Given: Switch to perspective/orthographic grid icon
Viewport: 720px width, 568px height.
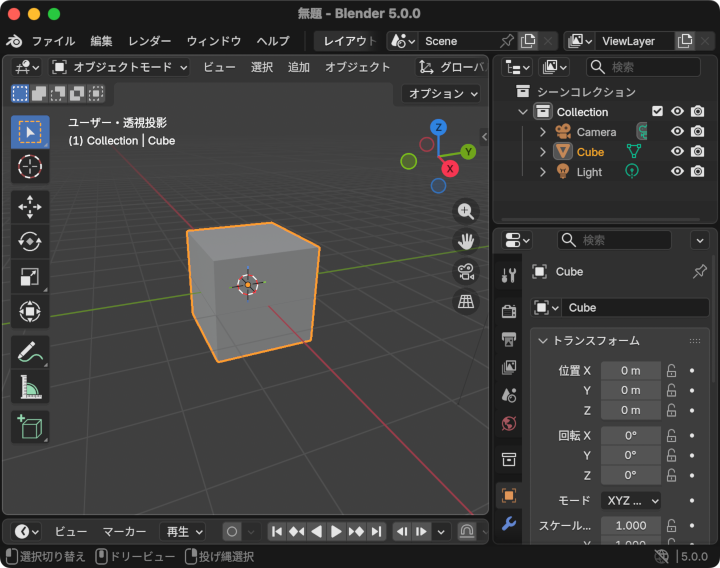Looking at the screenshot, I should tap(466, 301).
